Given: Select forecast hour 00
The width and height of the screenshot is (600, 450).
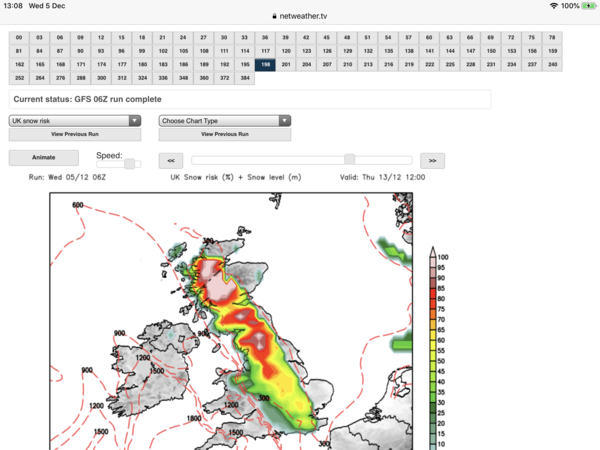Looking at the screenshot, I should (19, 37).
